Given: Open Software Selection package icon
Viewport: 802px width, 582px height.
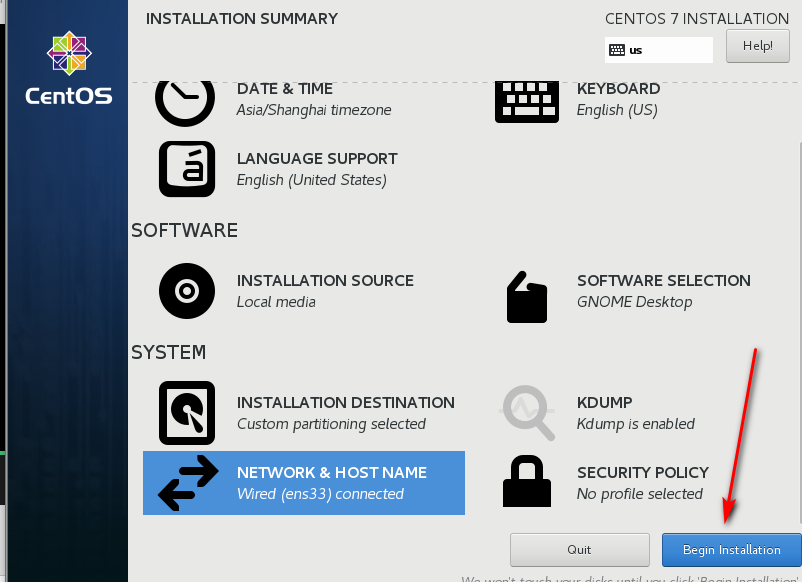Looking at the screenshot, I should pos(527,297).
